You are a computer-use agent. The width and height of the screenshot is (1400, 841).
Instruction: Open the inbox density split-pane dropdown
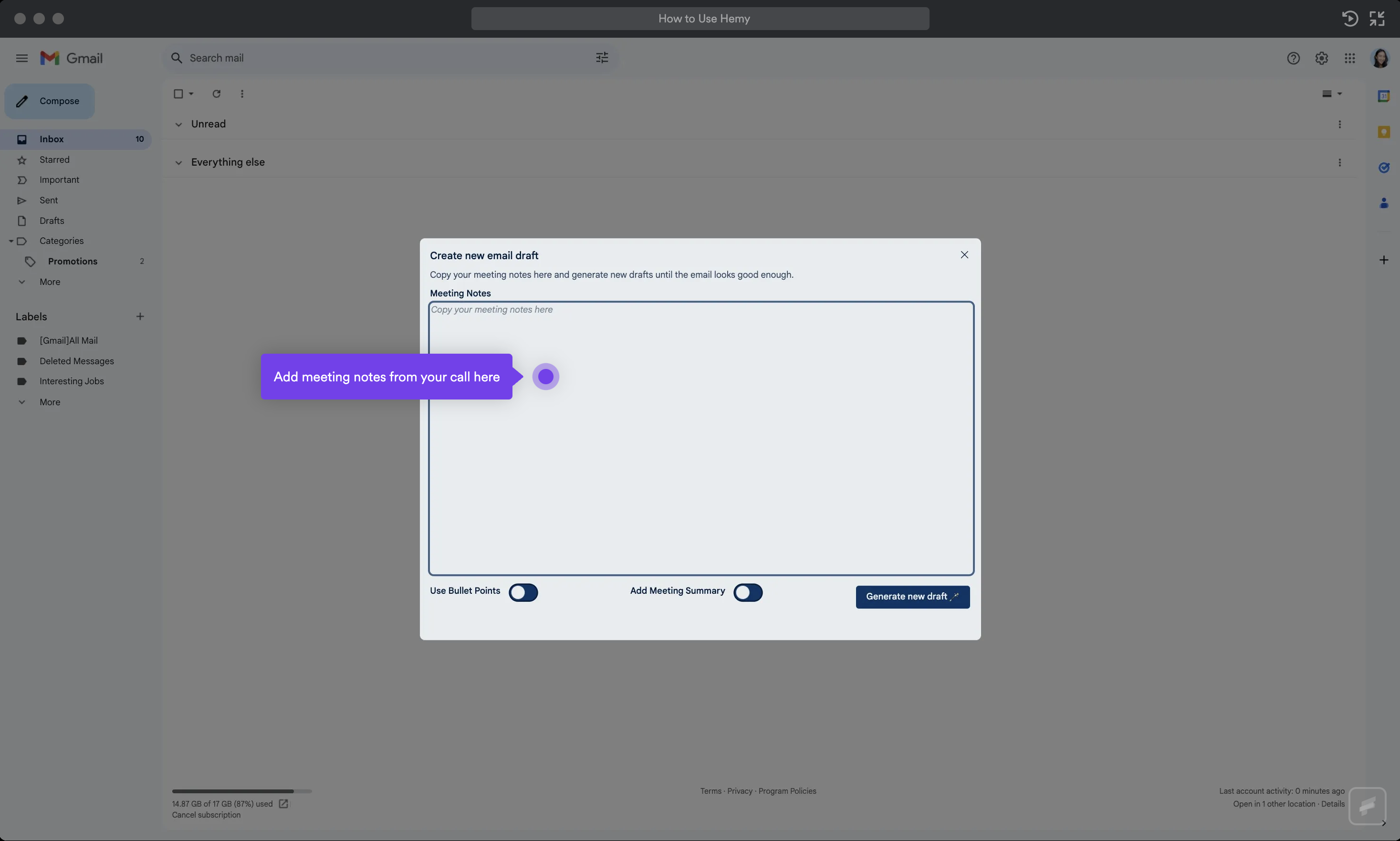pos(1332,94)
